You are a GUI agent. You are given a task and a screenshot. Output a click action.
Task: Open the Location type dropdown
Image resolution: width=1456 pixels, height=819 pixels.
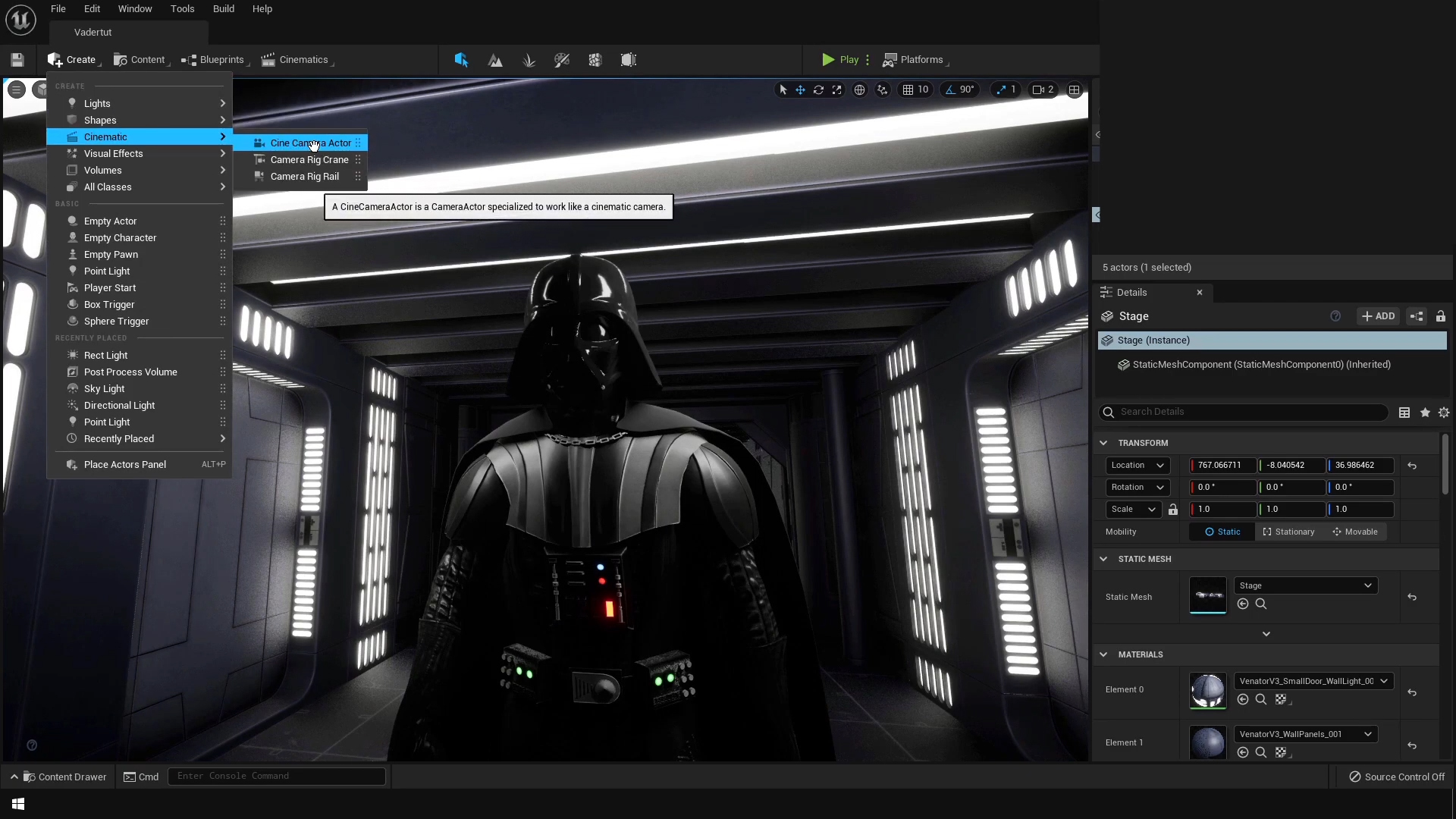coord(1137,466)
